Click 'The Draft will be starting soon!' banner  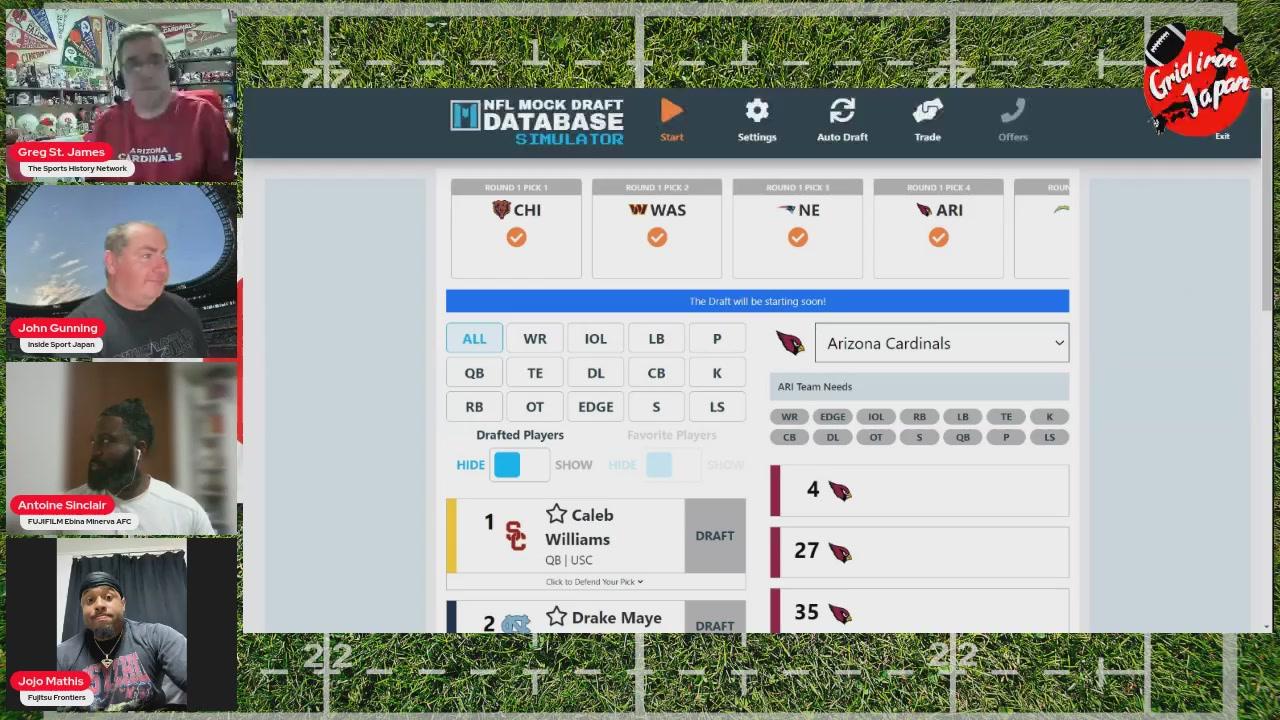[757, 301]
